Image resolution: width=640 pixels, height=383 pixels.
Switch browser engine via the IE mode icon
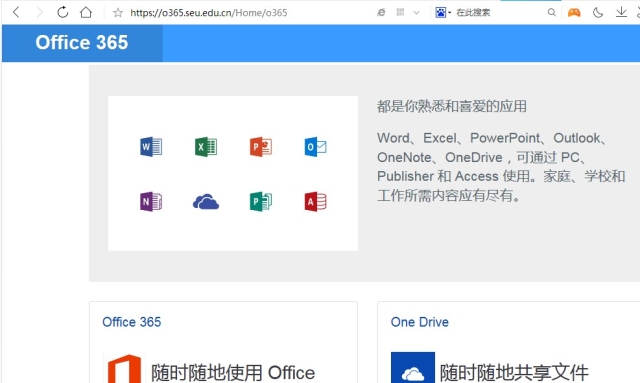[x=381, y=12]
